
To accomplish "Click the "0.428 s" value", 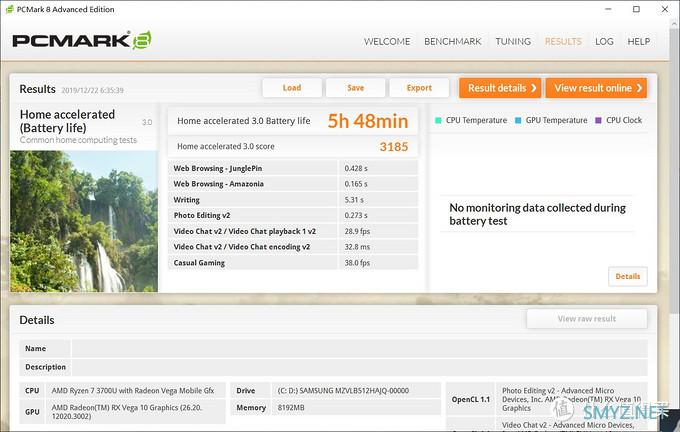I will coord(356,168).
